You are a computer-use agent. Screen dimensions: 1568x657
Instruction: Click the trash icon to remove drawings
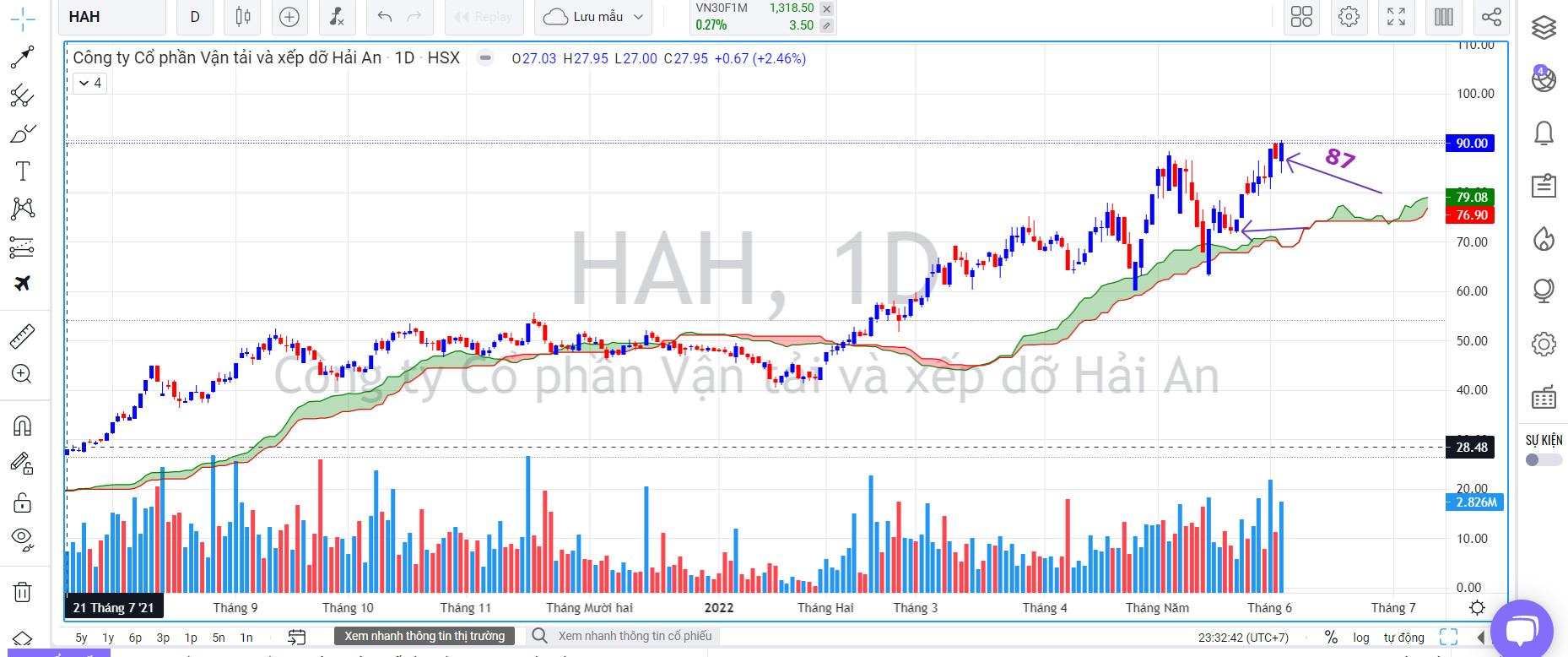[x=22, y=592]
